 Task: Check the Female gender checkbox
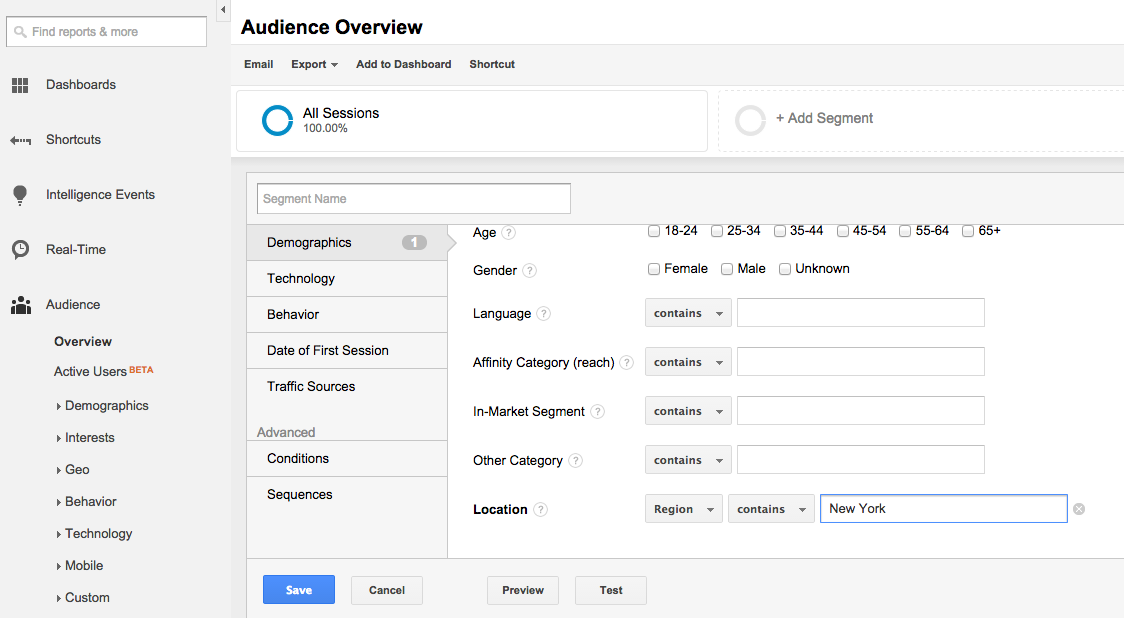tap(654, 269)
